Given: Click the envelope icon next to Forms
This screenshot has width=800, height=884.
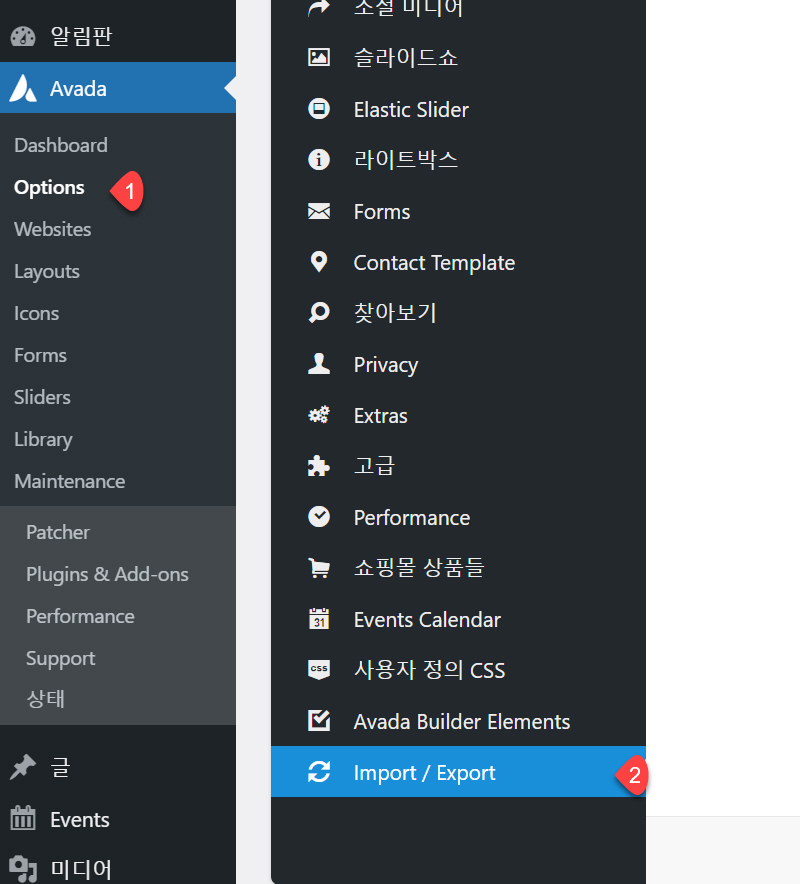Looking at the screenshot, I should click(319, 211).
